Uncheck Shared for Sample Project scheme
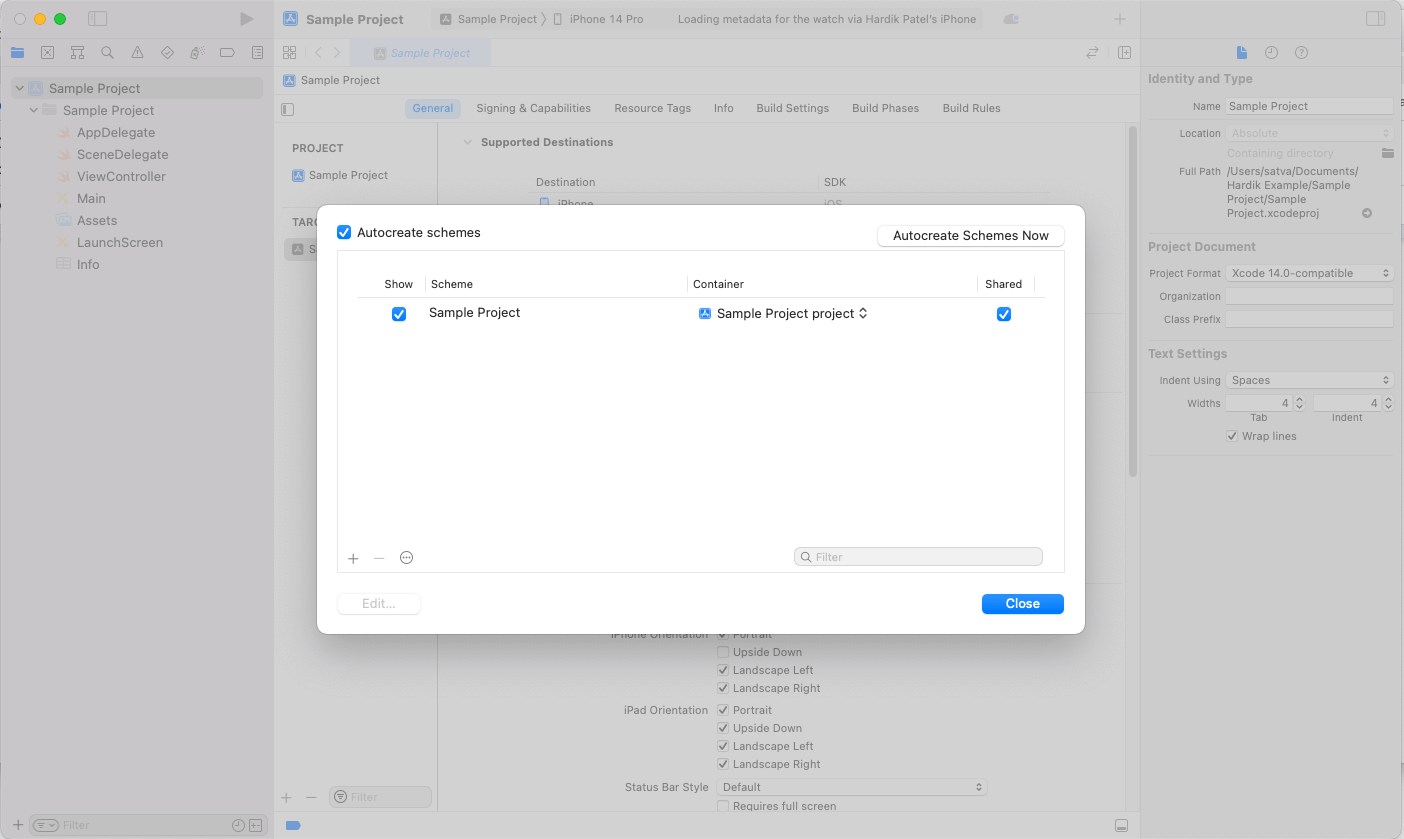The height and width of the screenshot is (839, 1404). click(x=1004, y=314)
